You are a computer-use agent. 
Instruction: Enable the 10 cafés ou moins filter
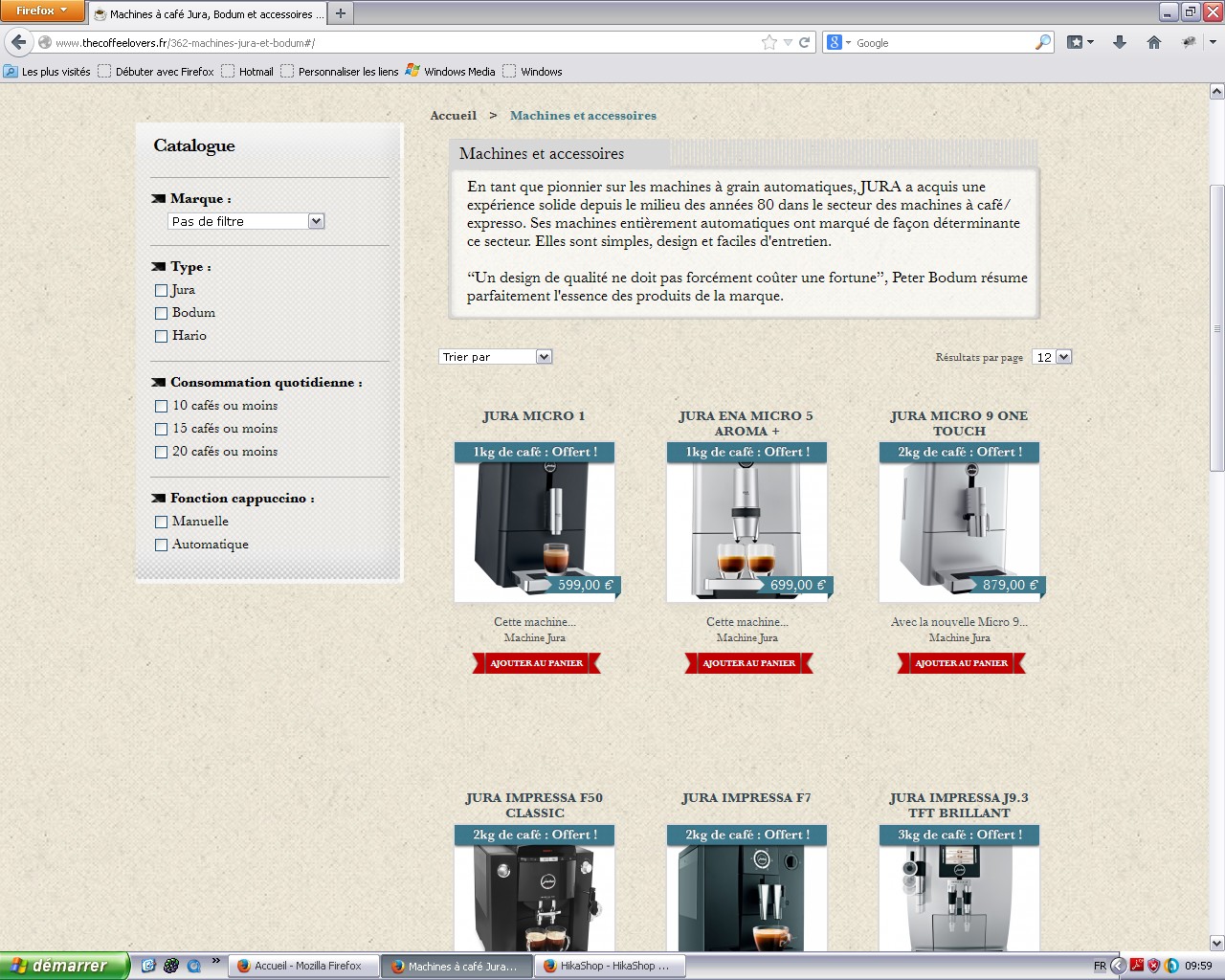[x=161, y=406]
